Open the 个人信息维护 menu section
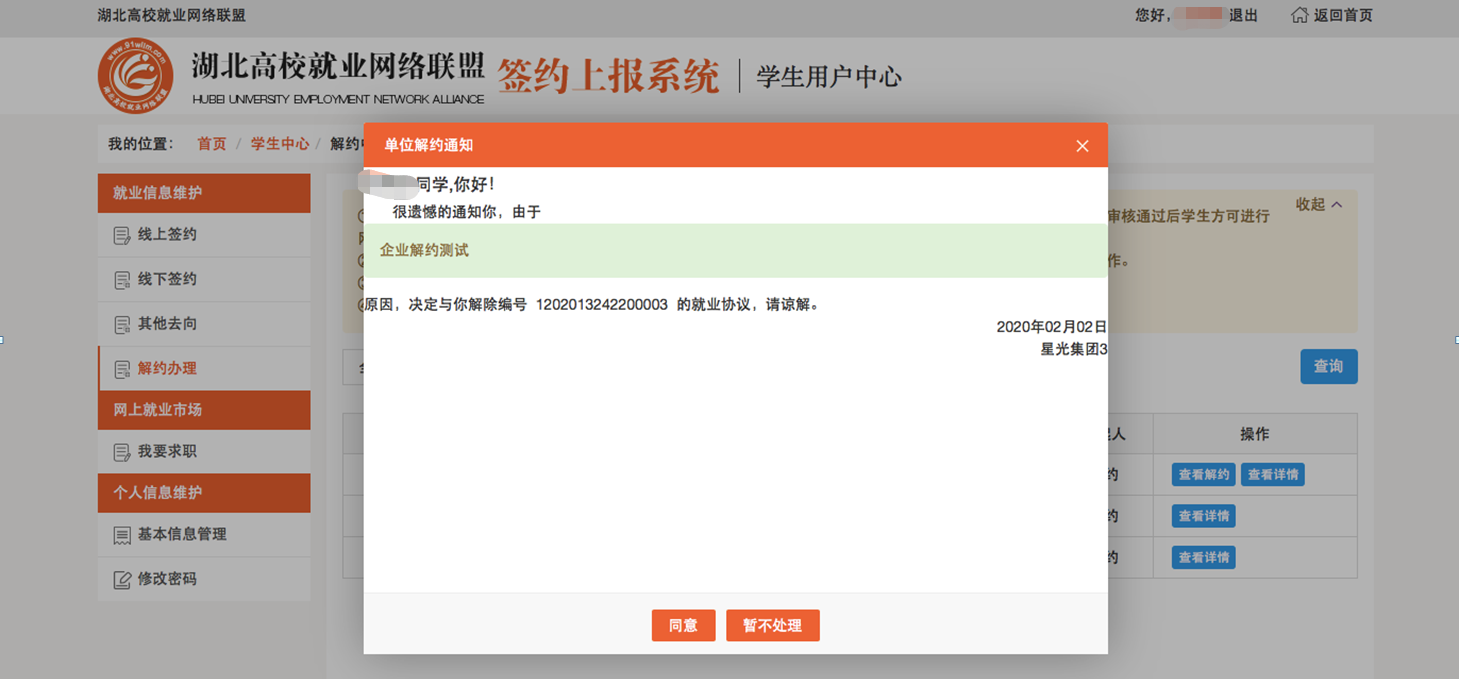The height and width of the screenshot is (679, 1459). [x=204, y=493]
